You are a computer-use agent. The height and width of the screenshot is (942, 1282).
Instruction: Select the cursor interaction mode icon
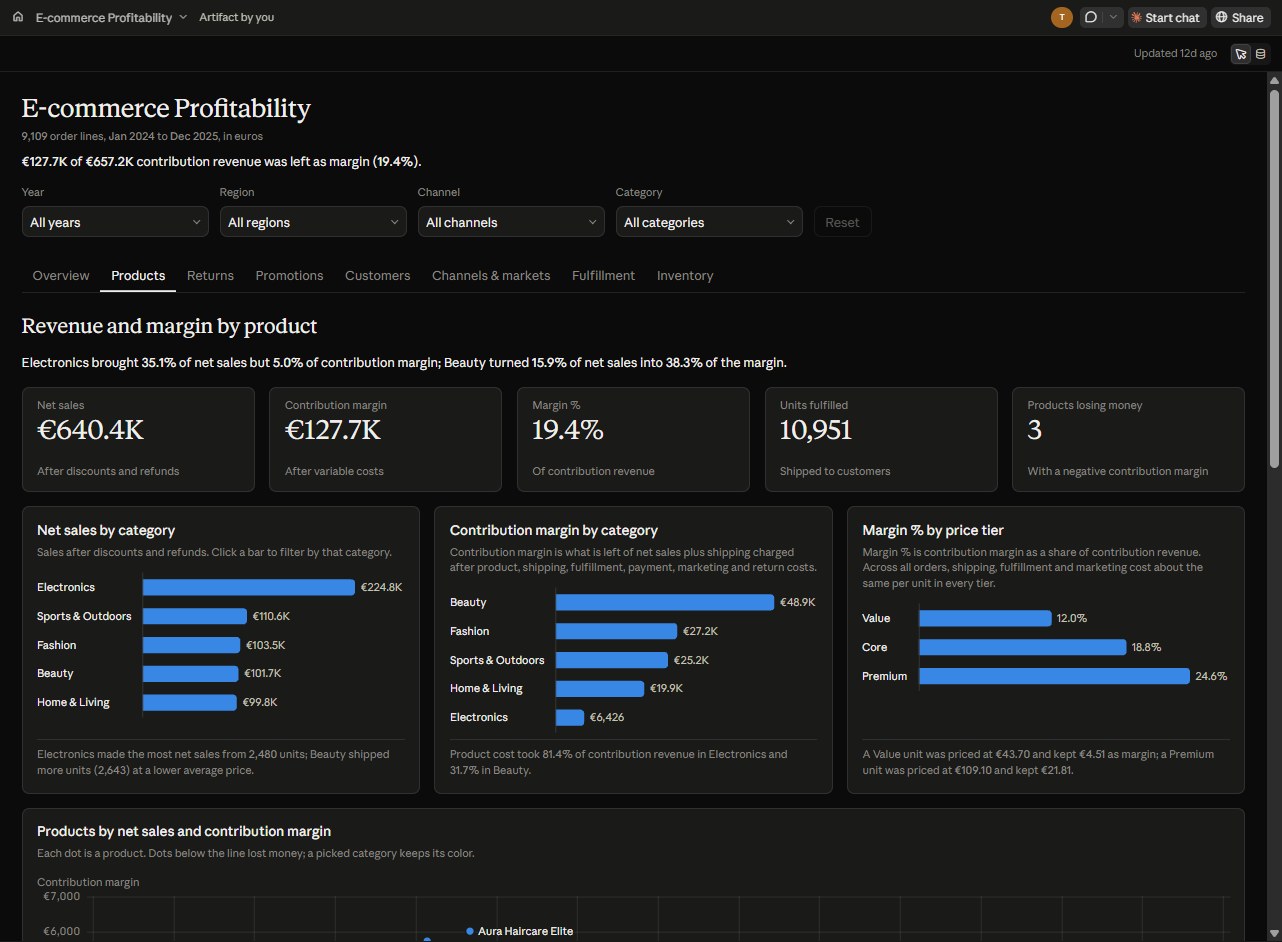(1241, 54)
